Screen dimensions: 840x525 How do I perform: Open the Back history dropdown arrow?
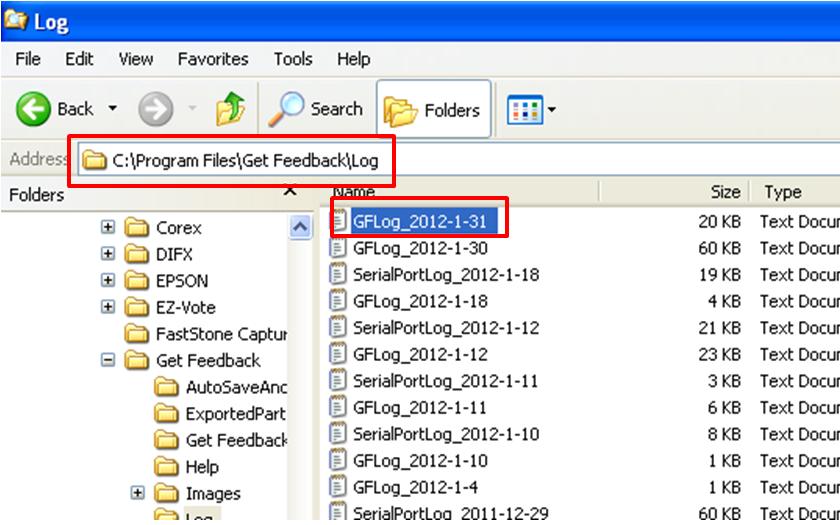tap(112, 110)
